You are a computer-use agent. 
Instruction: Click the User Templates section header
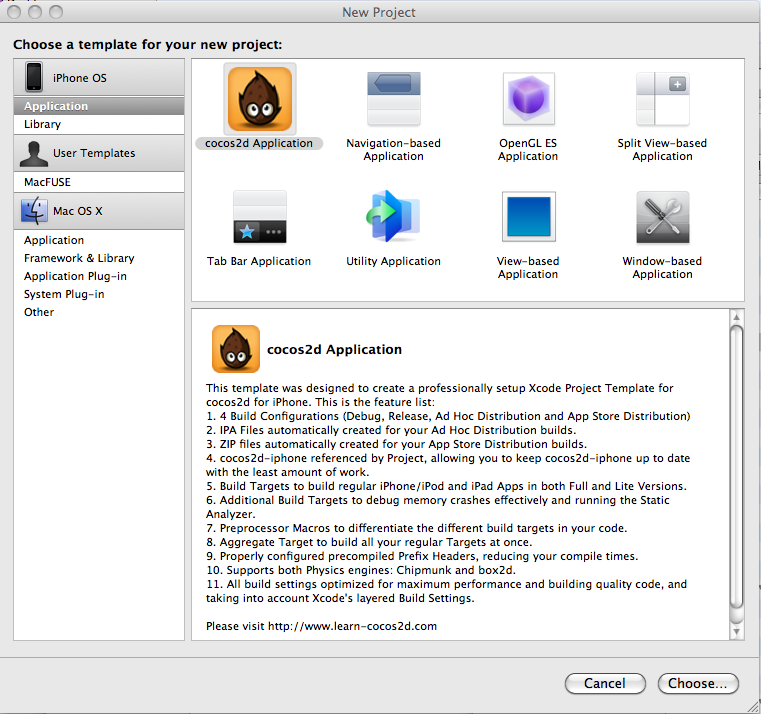99,153
